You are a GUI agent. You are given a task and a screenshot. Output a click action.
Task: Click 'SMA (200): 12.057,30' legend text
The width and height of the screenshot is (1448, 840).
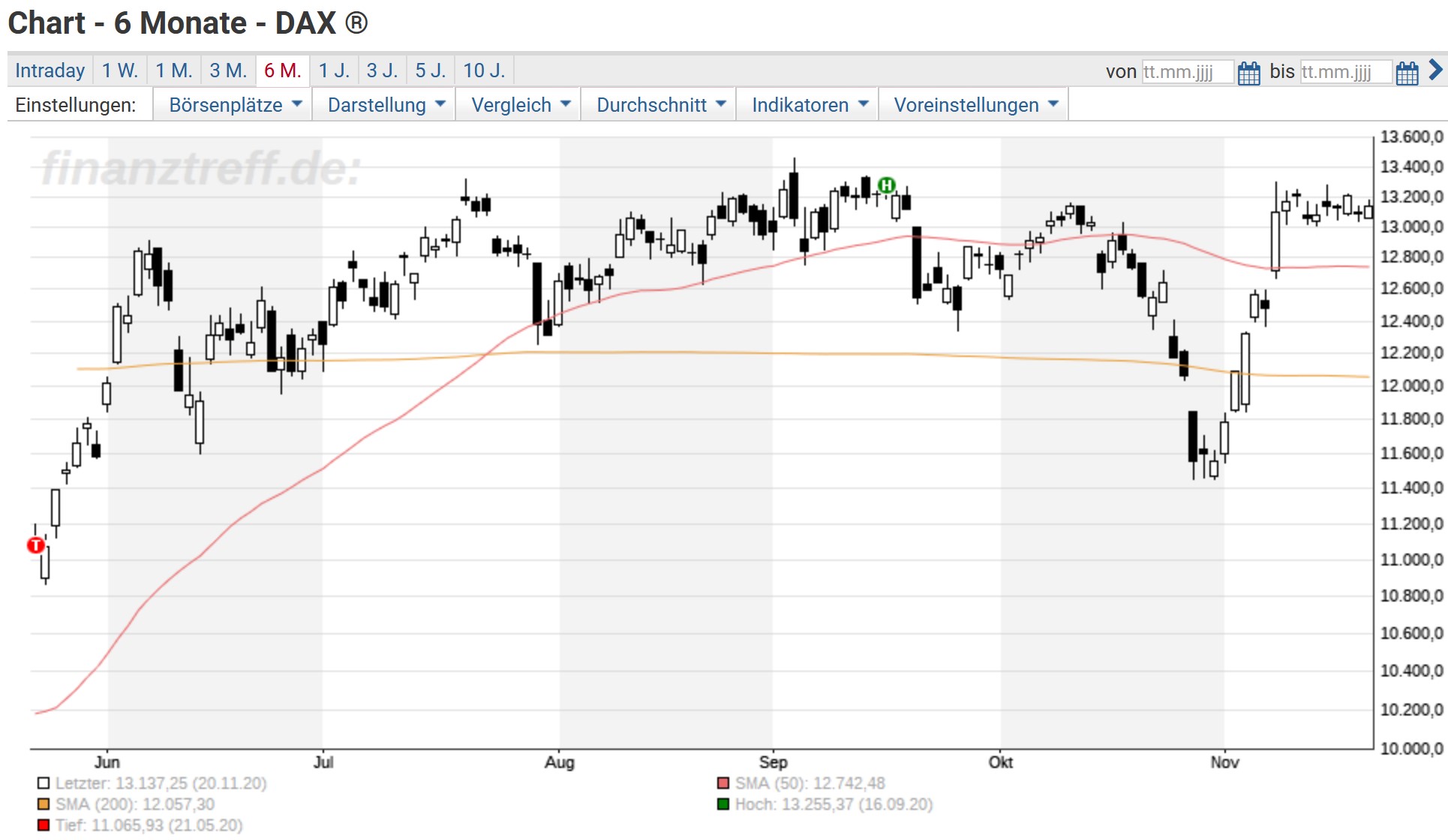[x=135, y=805]
